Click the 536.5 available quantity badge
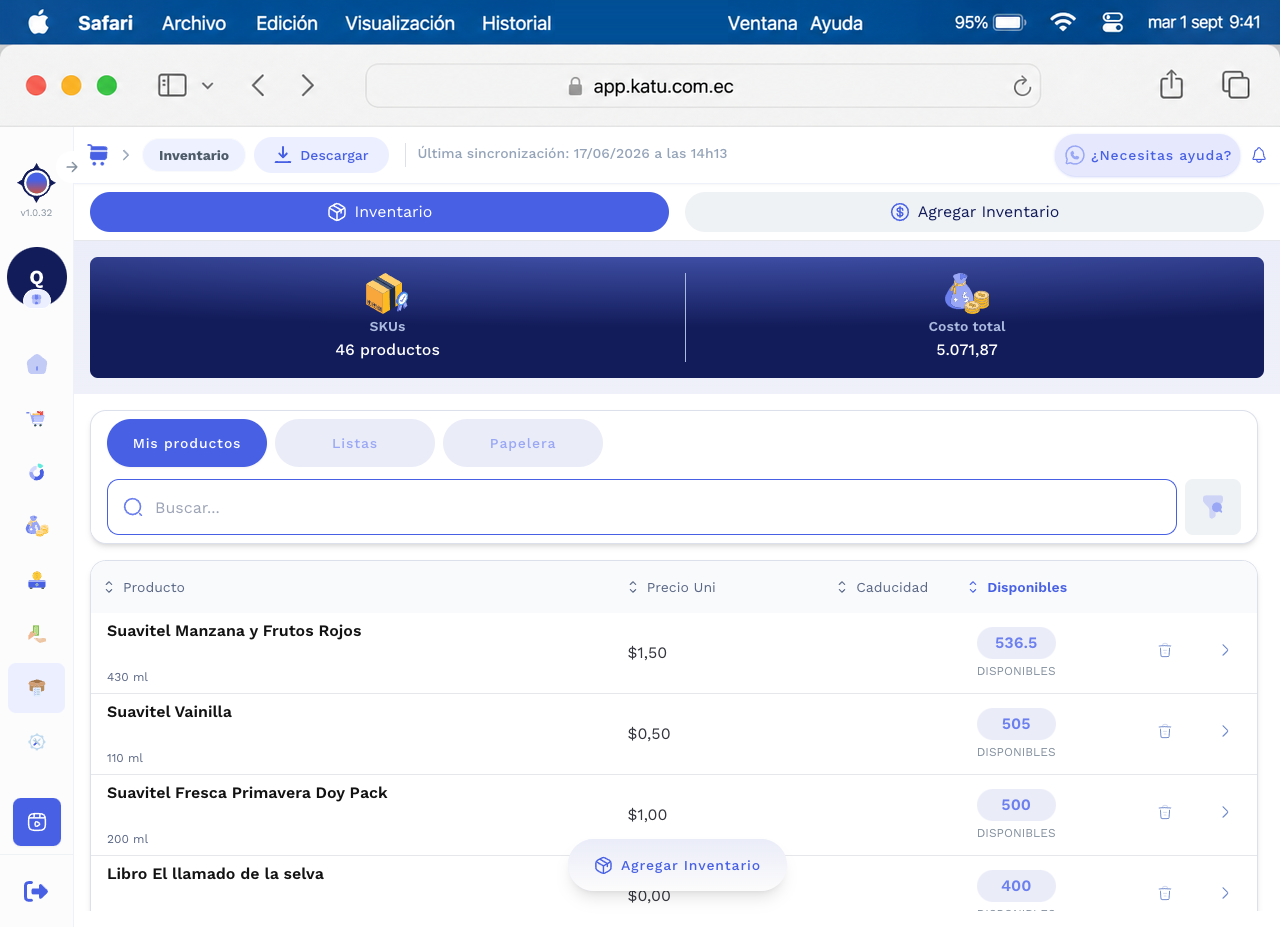 click(x=1016, y=643)
